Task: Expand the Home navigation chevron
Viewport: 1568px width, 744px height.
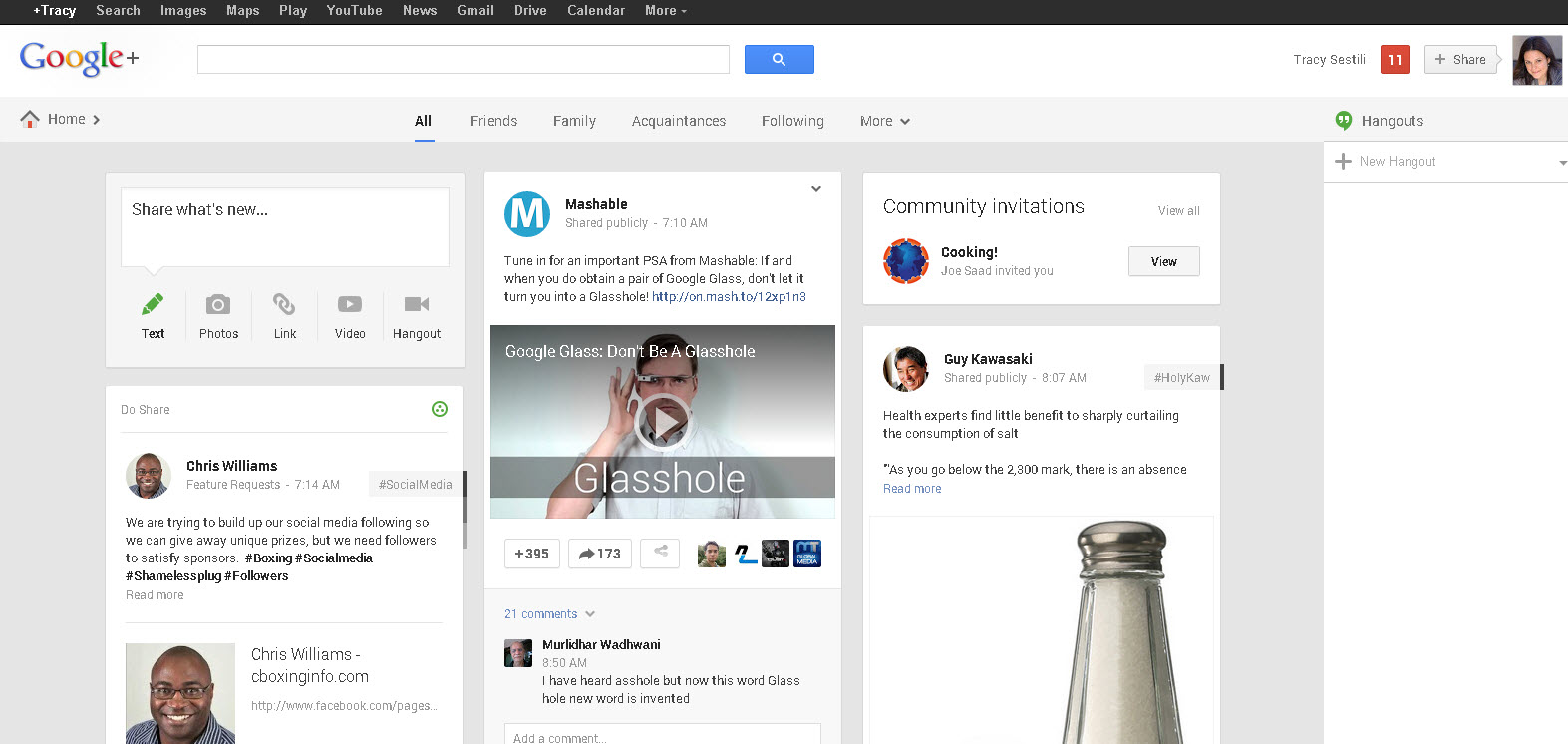Action: tap(97, 120)
